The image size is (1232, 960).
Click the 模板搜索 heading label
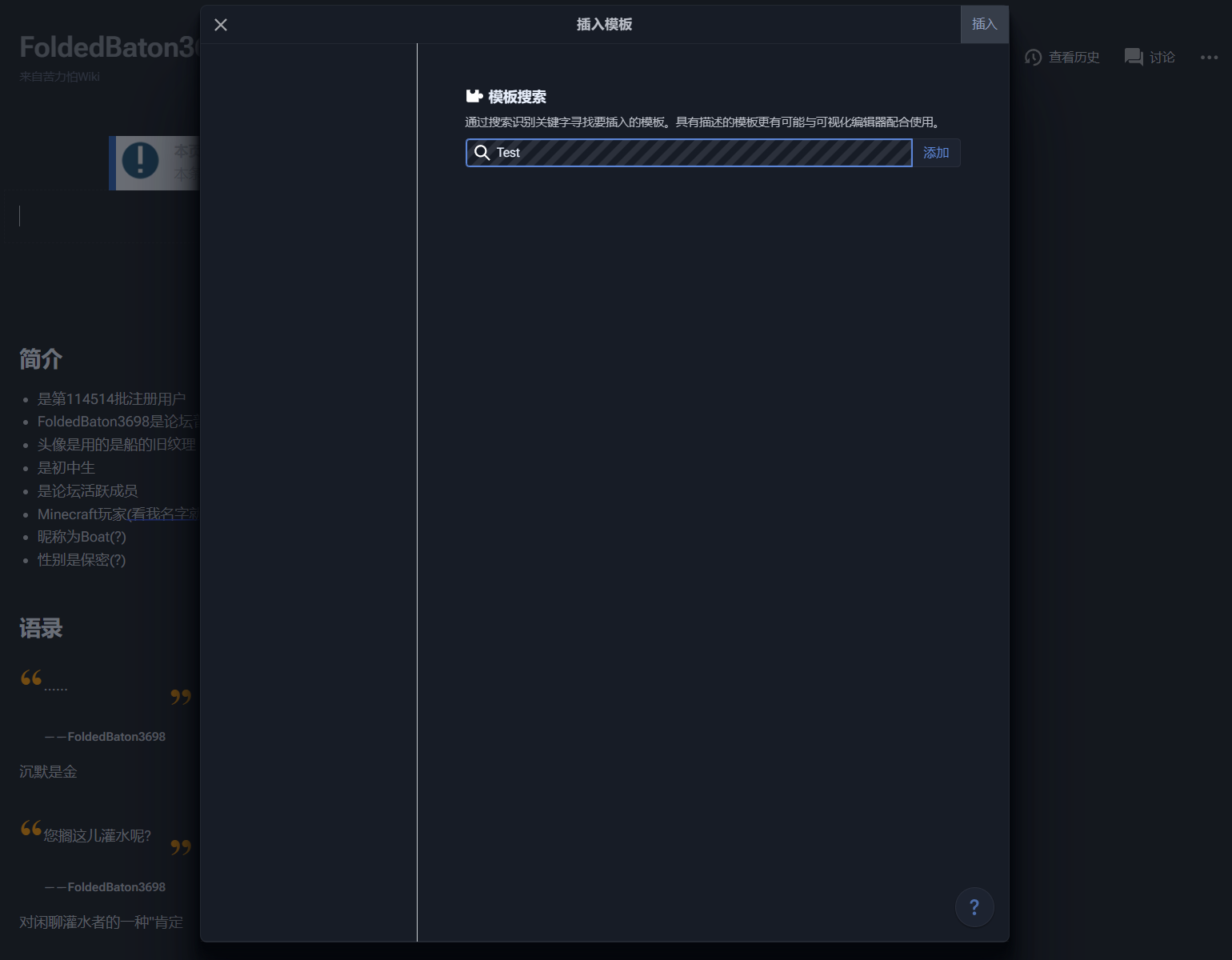[517, 97]
